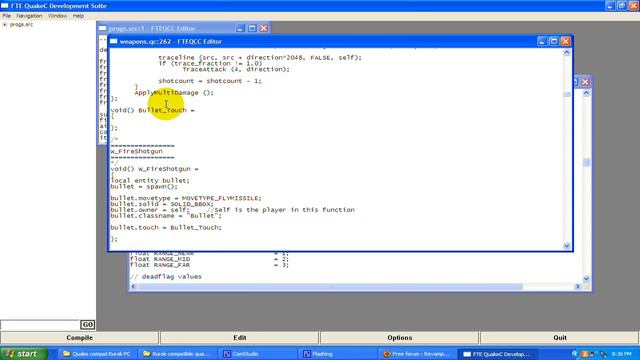Focus the input field beside GO

[x=40, y=325]
